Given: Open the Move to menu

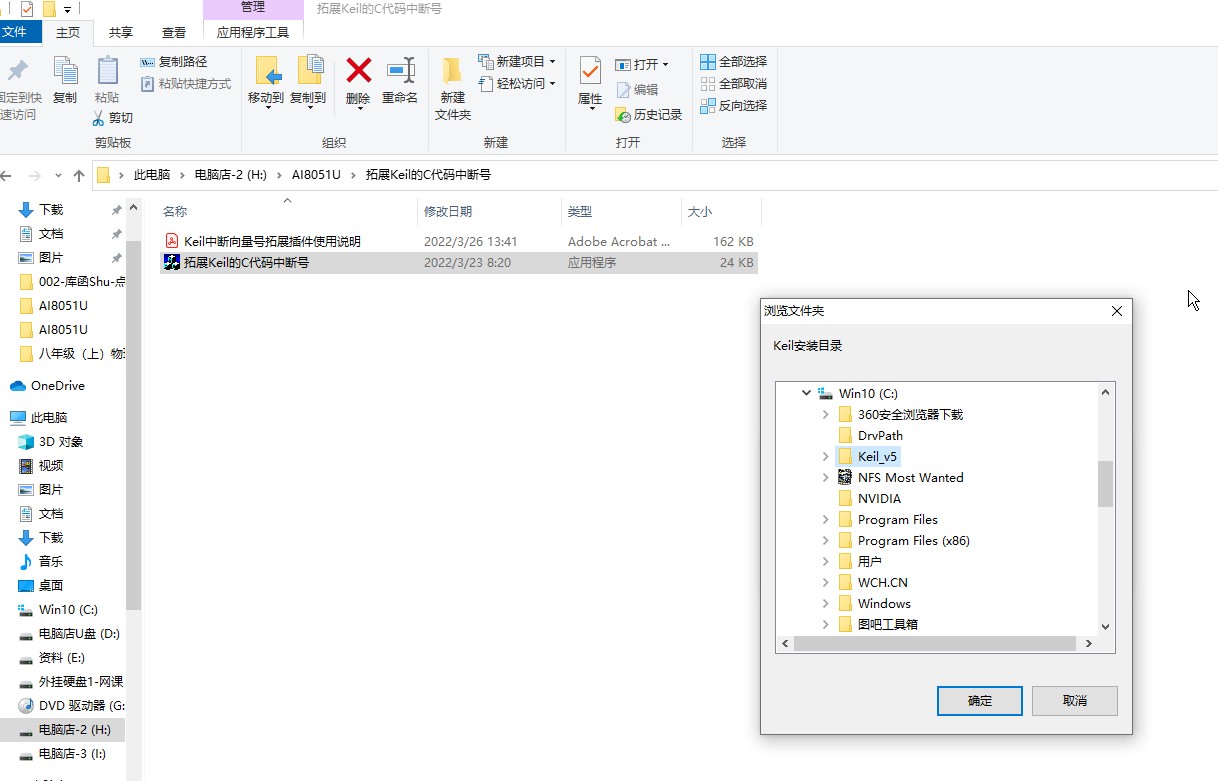Looking at the screenshot, I should (266, 81).
